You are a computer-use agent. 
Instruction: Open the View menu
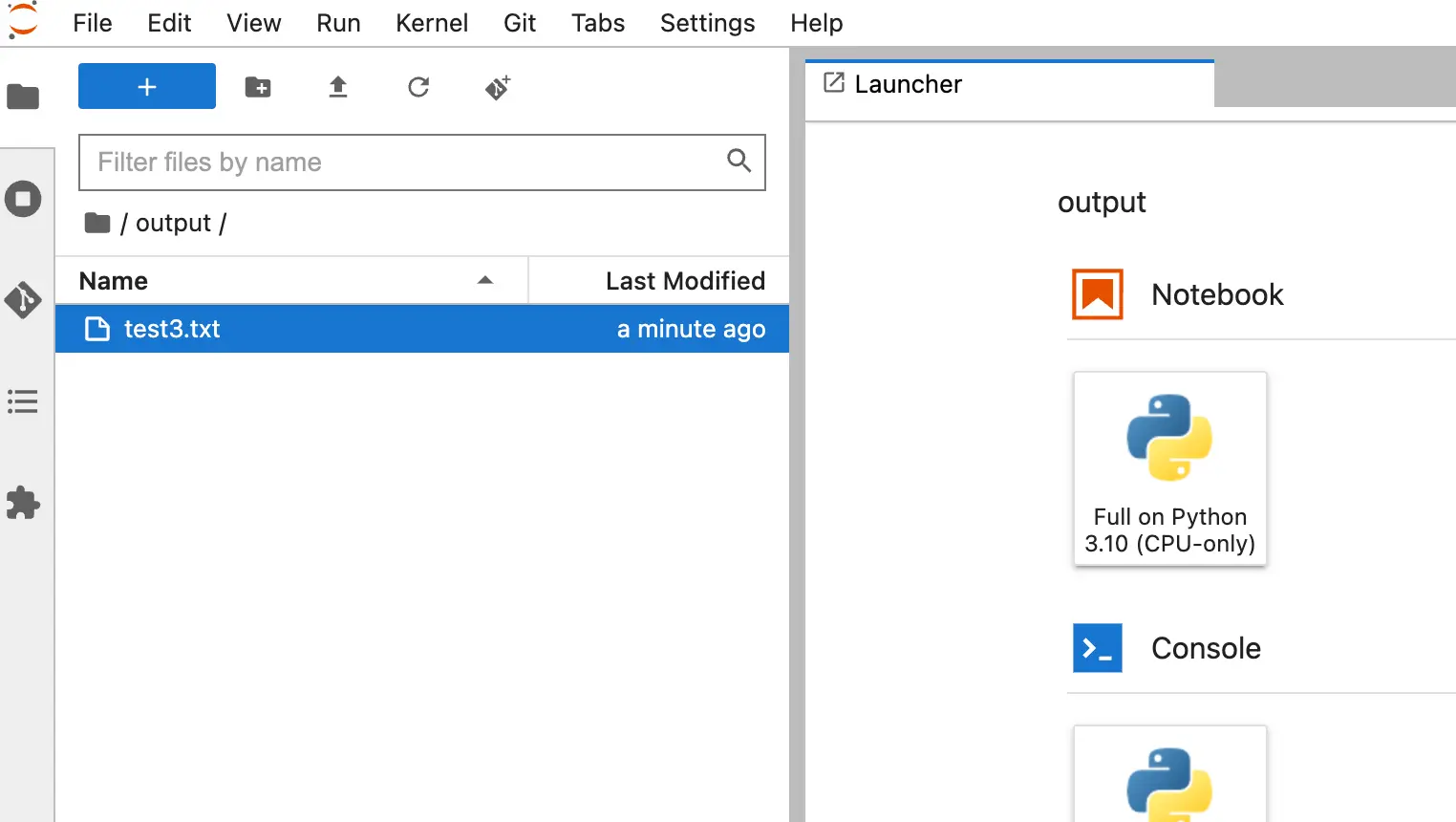click(254, 23)
